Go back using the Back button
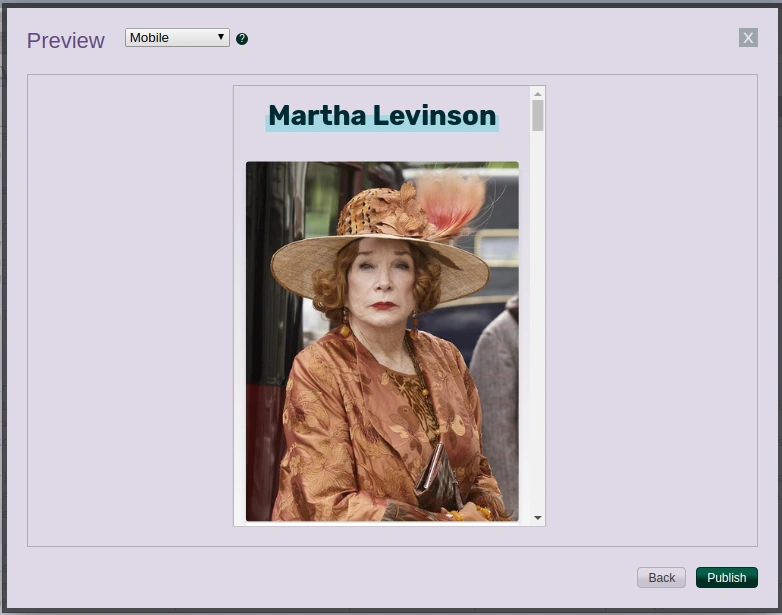 661,577
